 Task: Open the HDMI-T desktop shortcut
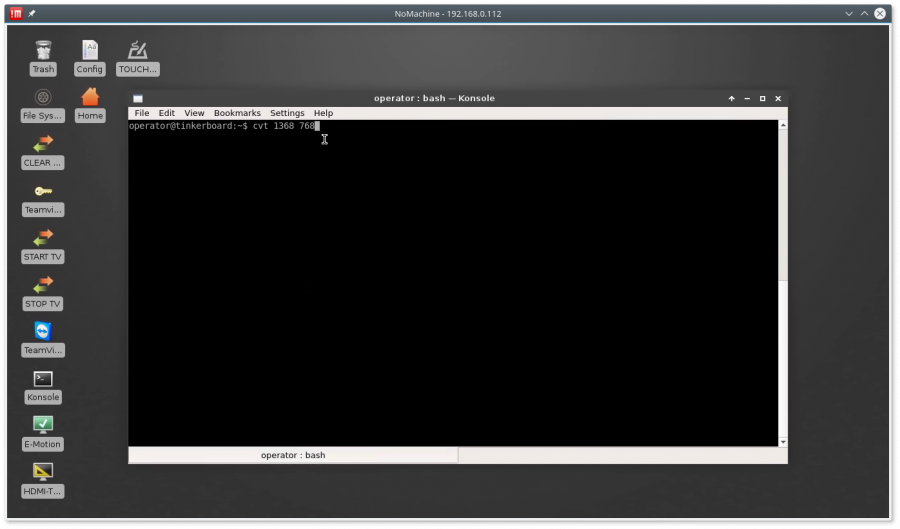[x=43, y=472]
